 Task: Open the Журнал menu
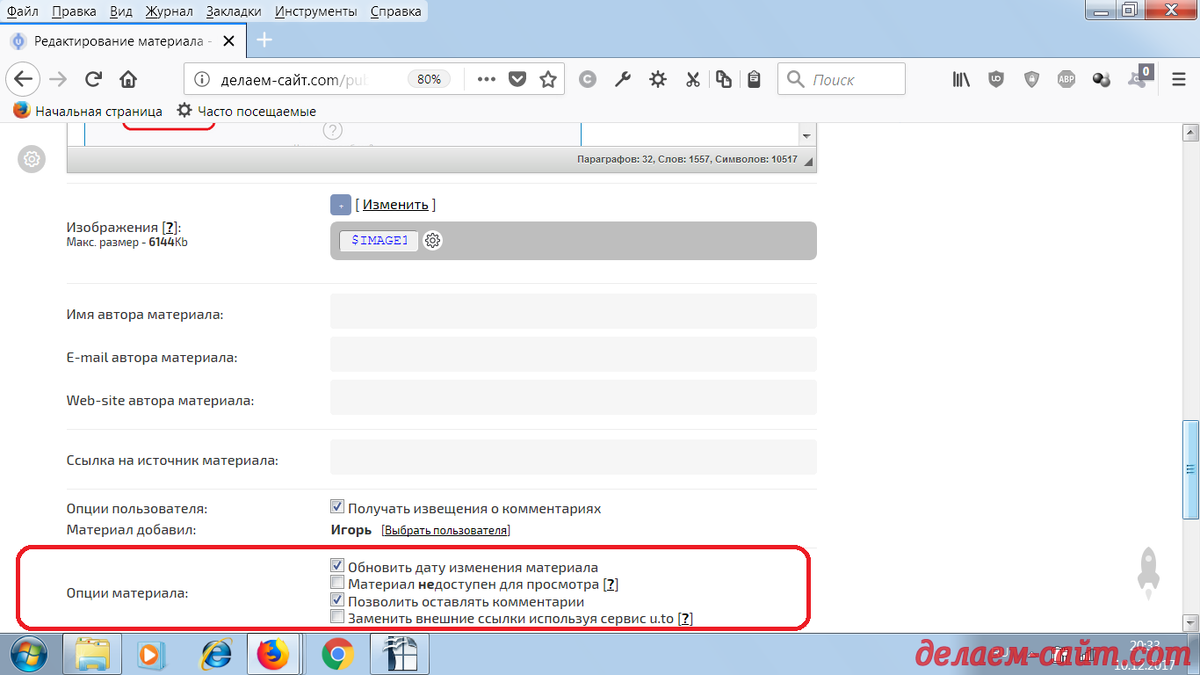(x=170, y=11)
